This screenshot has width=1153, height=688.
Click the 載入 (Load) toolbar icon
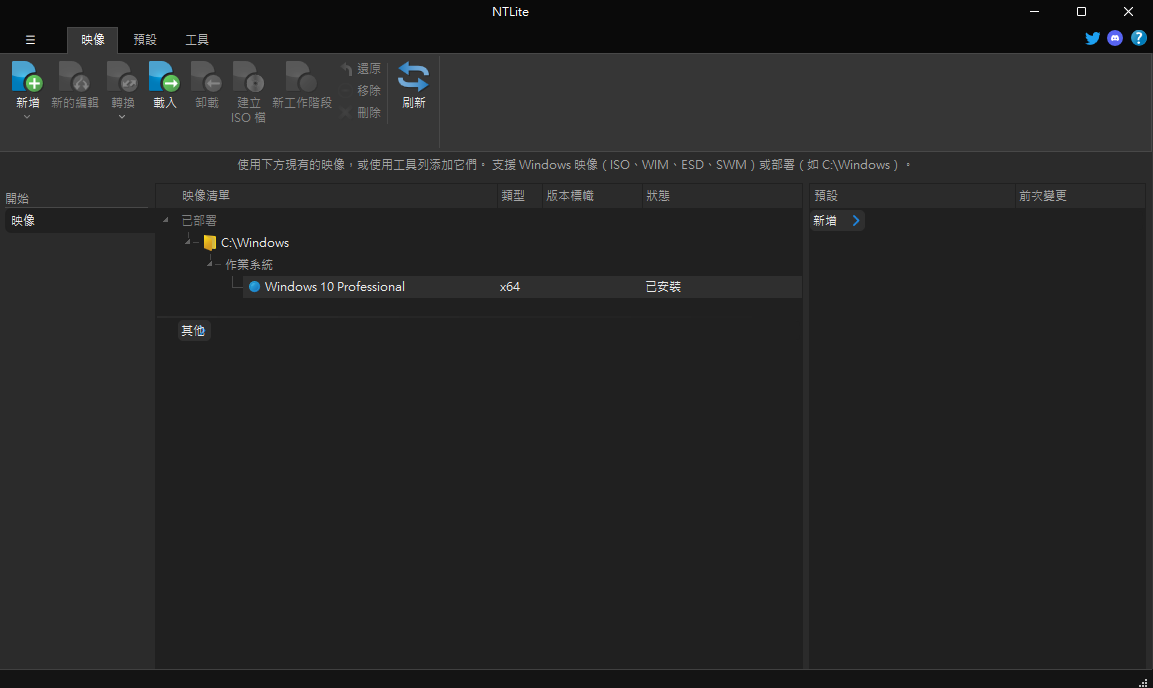pyautogui.click(x=164, y=77)
